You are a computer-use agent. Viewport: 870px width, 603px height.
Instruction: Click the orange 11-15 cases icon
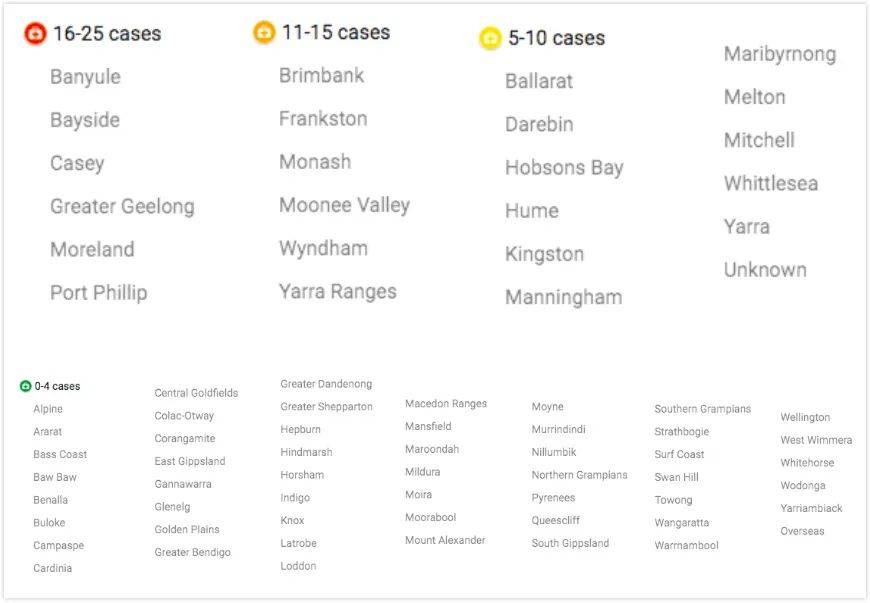tap(264, 32)
